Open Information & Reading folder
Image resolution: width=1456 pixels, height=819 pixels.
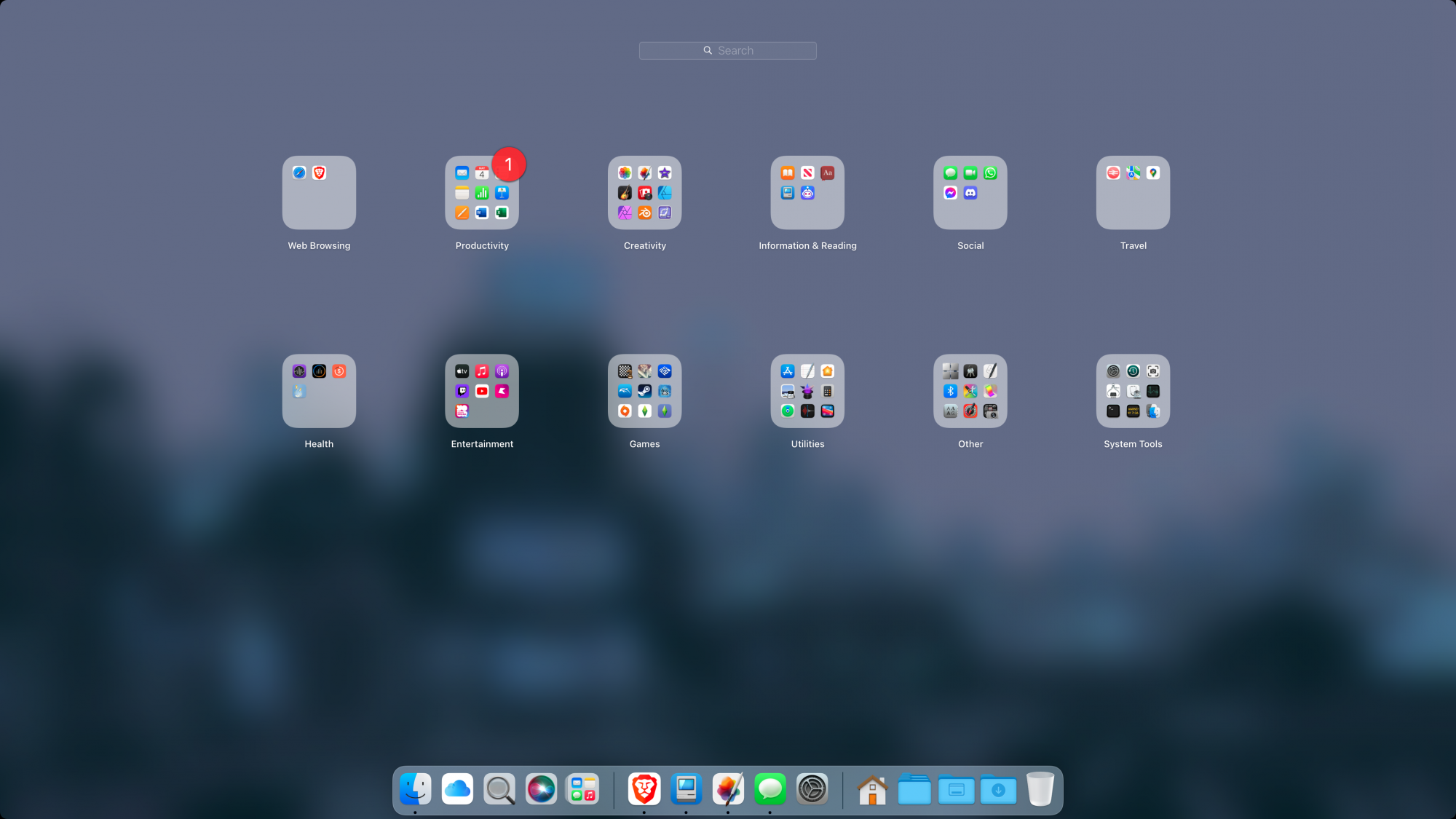[x=807, y=193]
